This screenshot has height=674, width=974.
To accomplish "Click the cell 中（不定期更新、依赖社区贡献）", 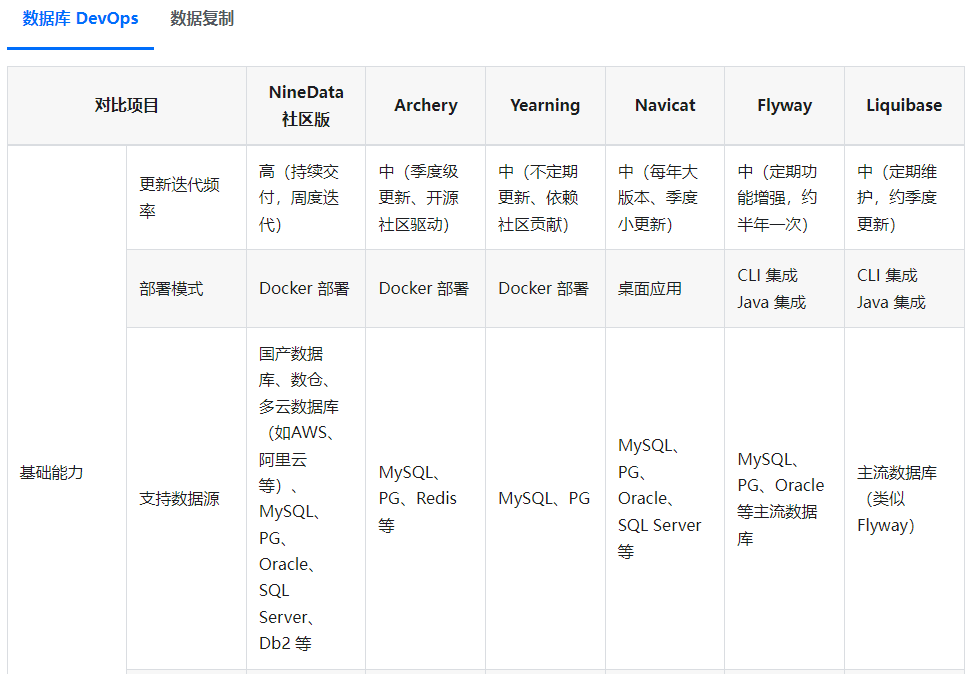I will pos(545,198).
